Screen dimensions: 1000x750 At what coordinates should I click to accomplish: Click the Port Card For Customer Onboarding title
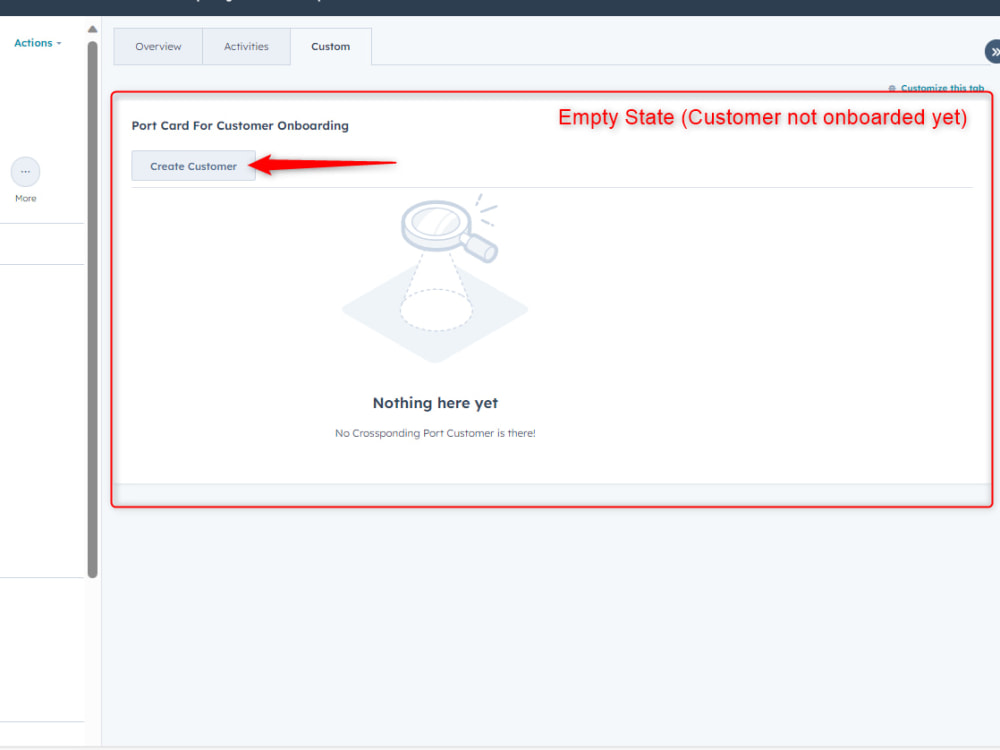click(x=240, y=125)
